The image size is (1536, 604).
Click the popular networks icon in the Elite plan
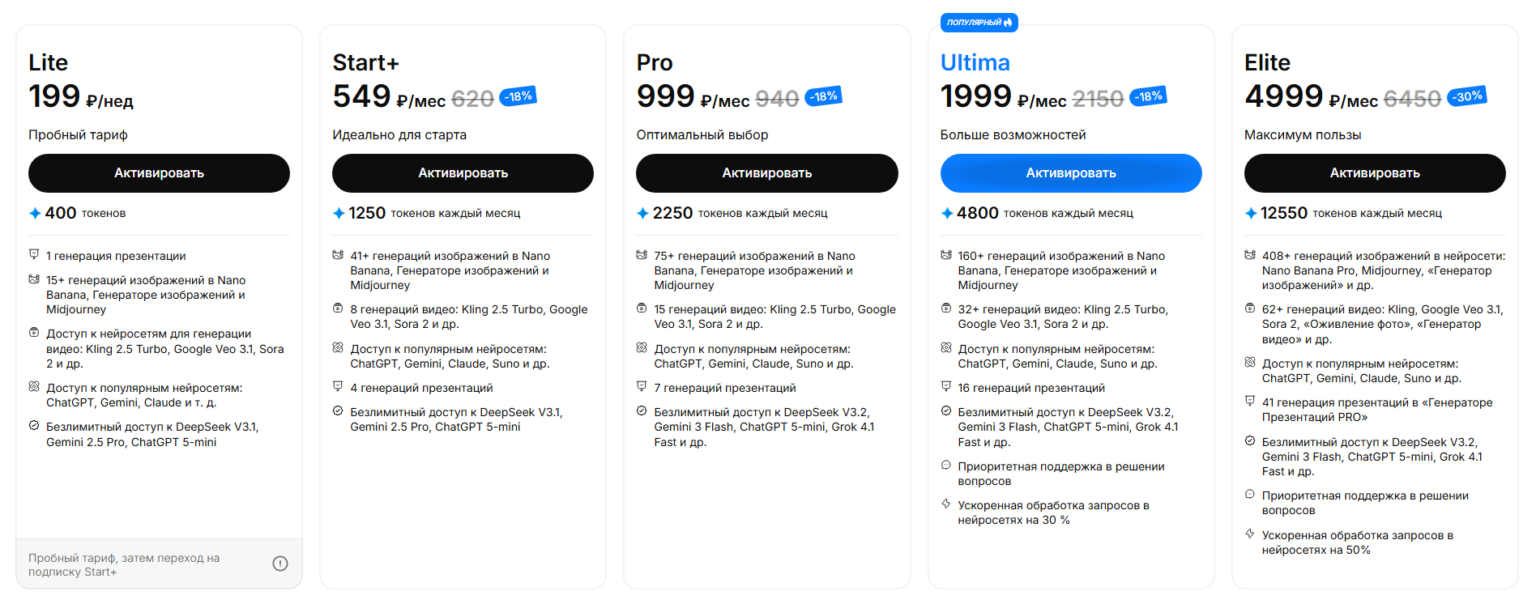coord(1250,364)
